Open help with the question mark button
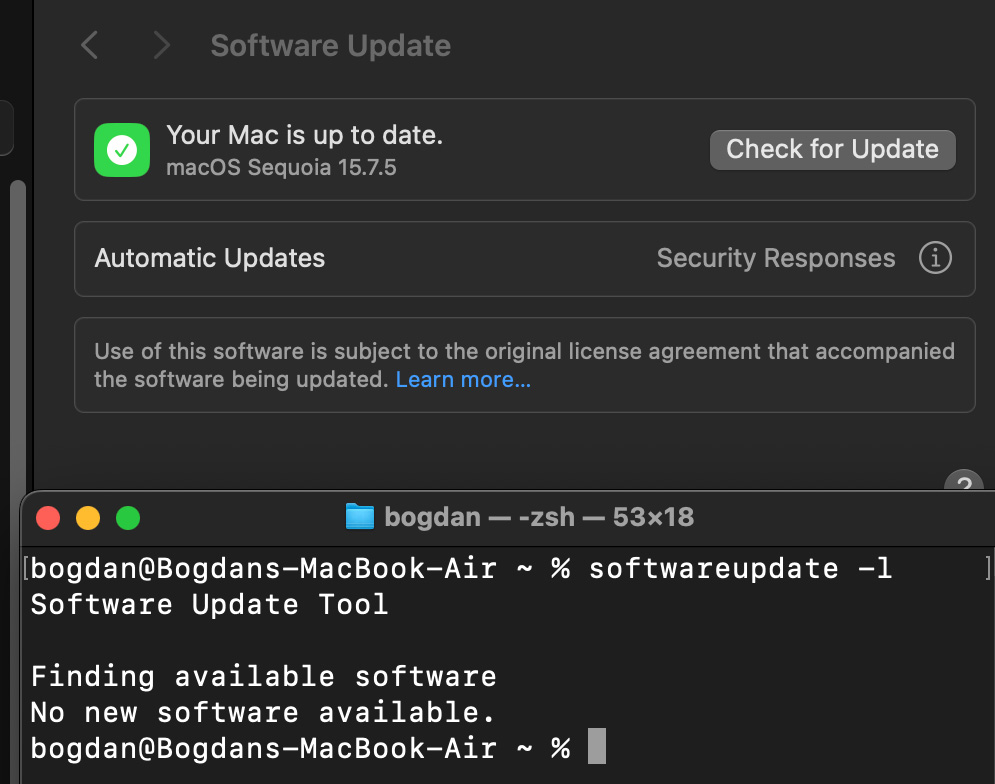 964,481
